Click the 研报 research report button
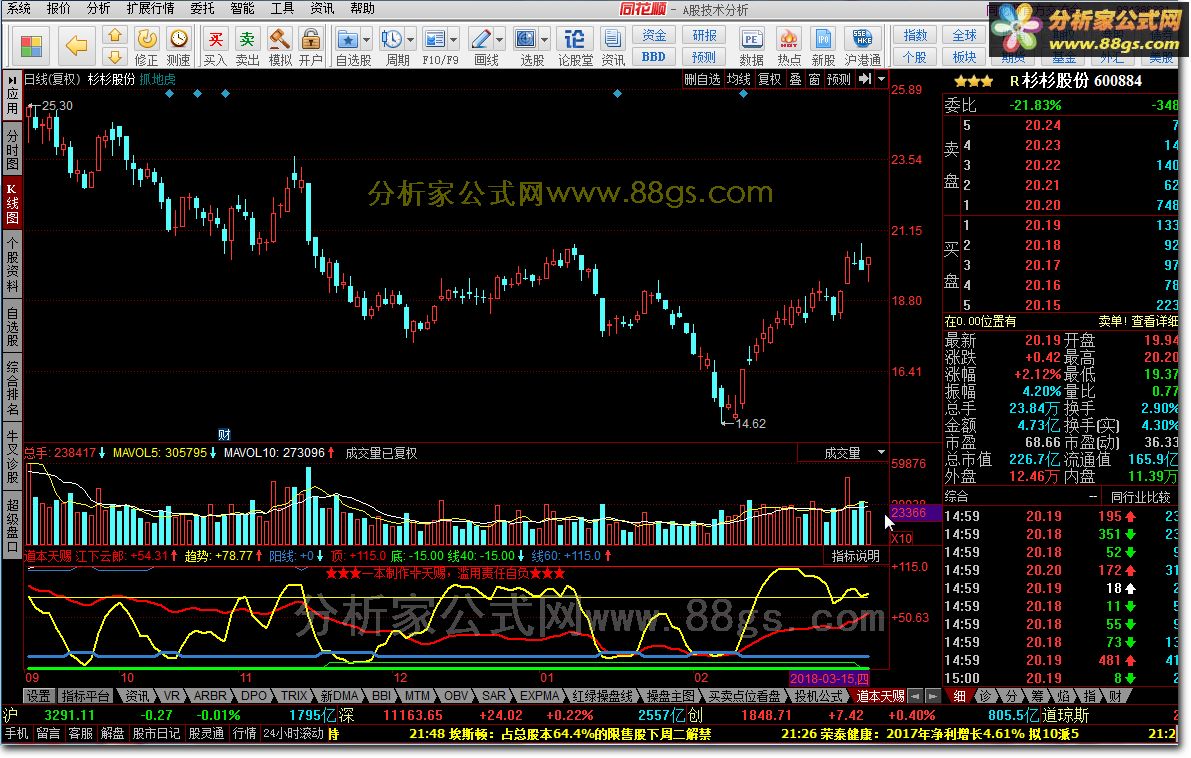Viewport: 1191px width, 758px height. [x=704, y=36]
